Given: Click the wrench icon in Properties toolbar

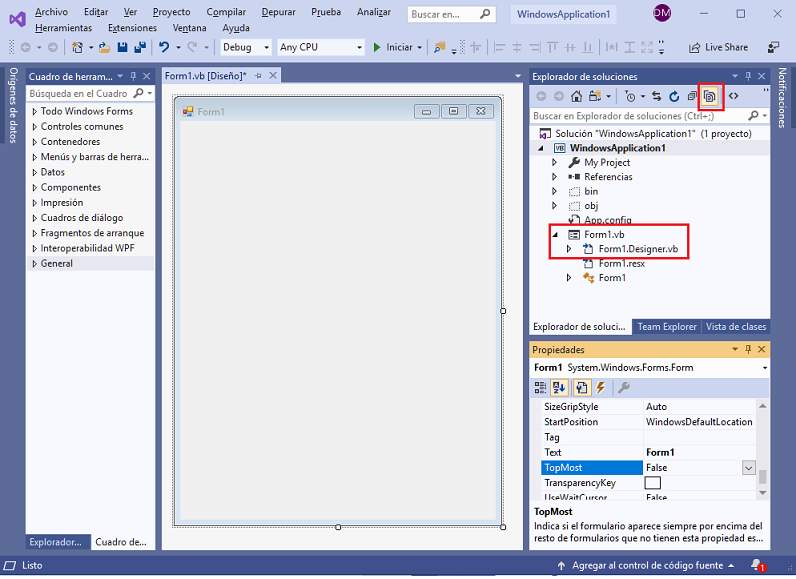Looking at the screenshot, I should tap(624, 388).
